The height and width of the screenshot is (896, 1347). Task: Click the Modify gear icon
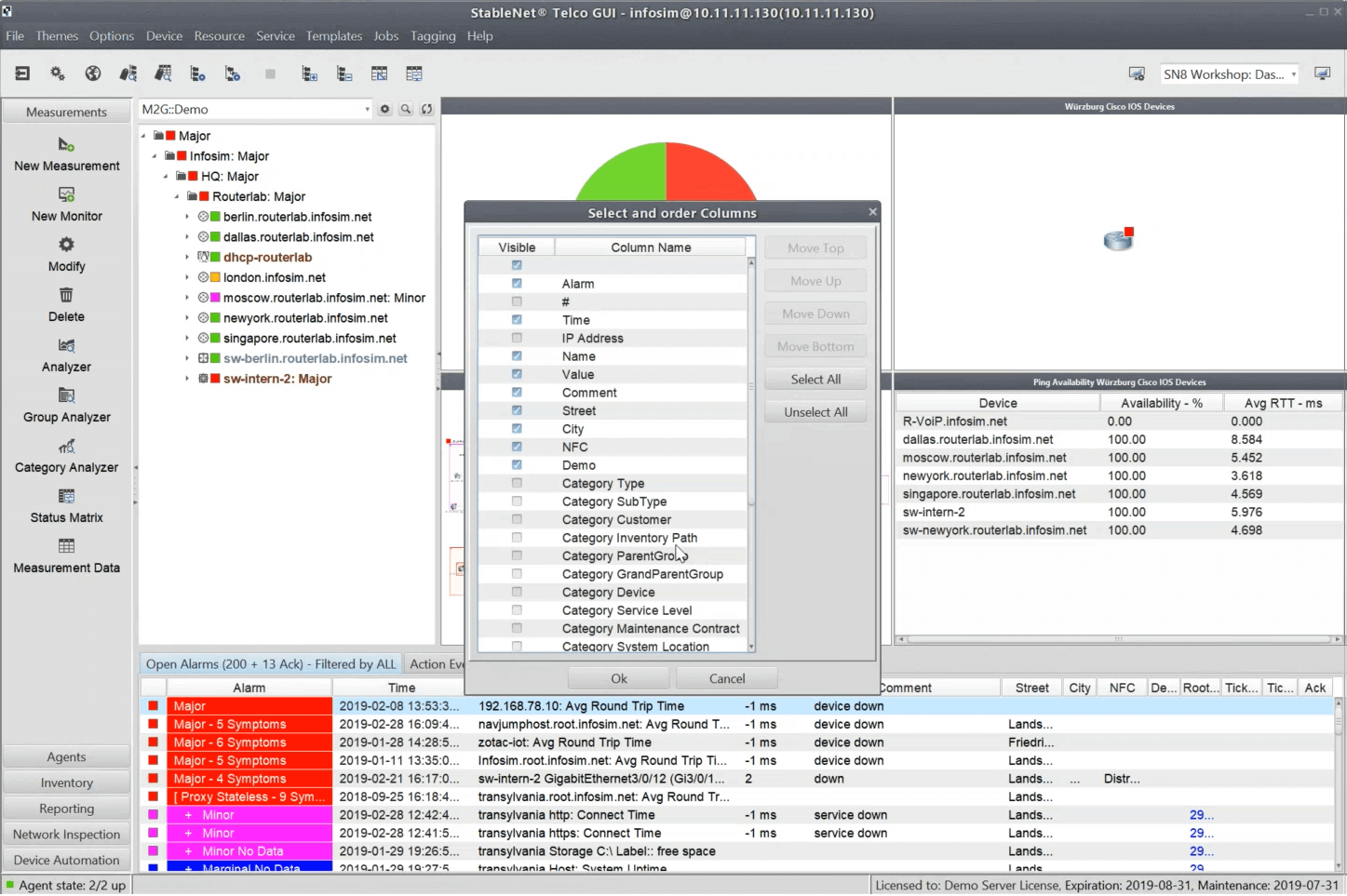66,245
